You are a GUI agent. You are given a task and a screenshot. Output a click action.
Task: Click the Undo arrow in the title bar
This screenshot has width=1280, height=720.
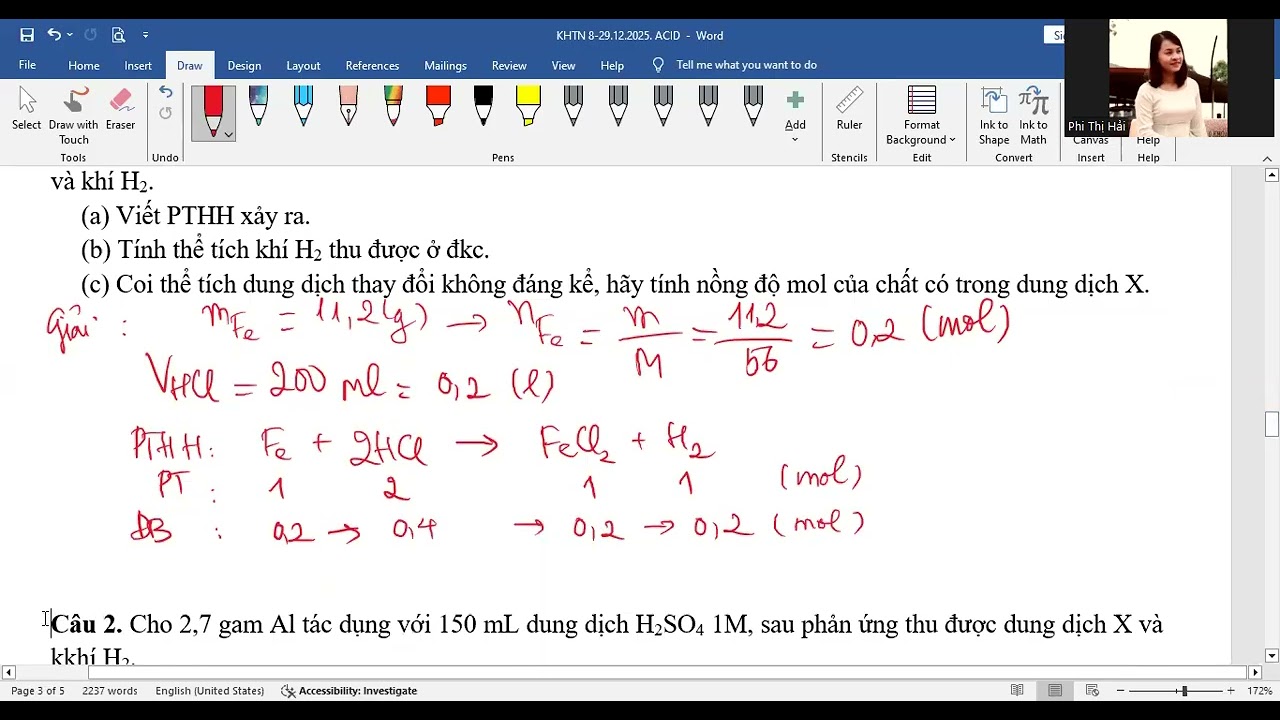[x=54, y=35]
